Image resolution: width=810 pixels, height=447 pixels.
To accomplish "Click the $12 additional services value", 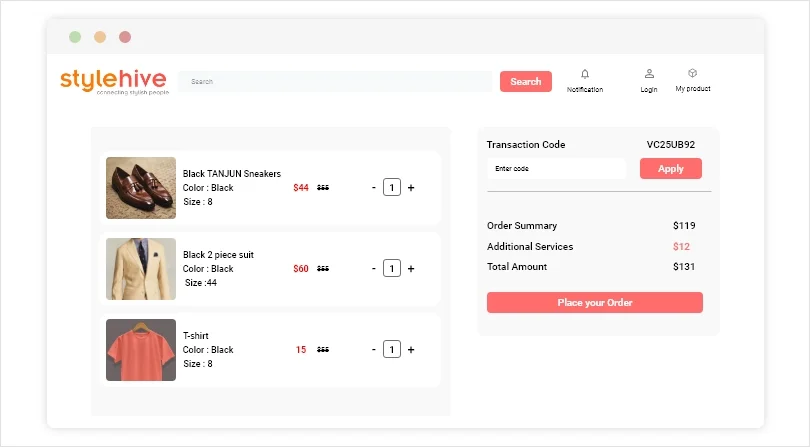I will [x=681, y=246].
